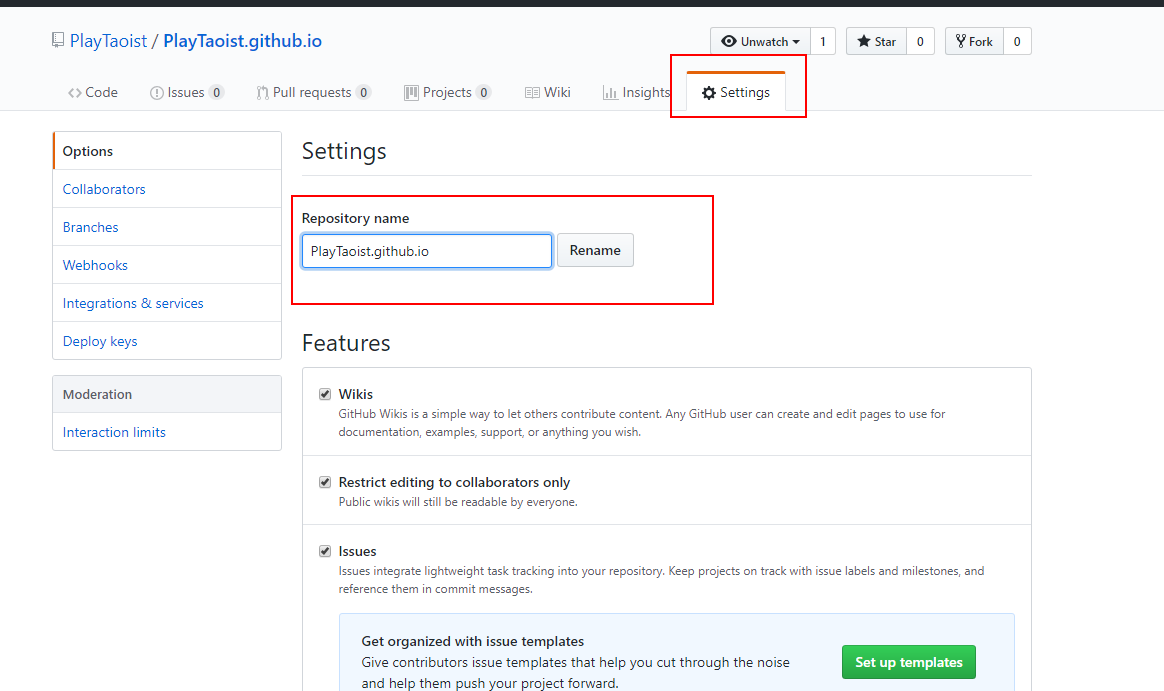Uncheck the Wikis feature checkbox
Image resolution: width=1164 pixels, height=691 pixels.
click(324, 394)
